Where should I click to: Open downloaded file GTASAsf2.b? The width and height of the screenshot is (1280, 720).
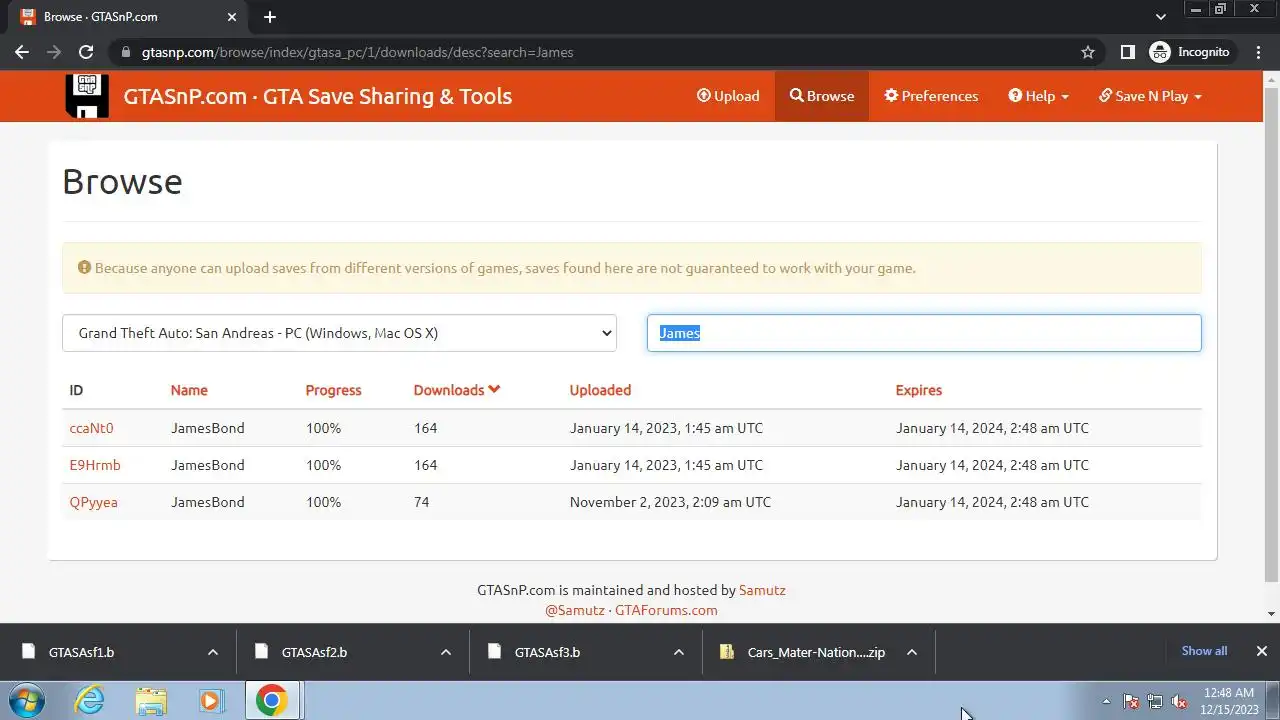pyautogui.click(x=314, y=652)
